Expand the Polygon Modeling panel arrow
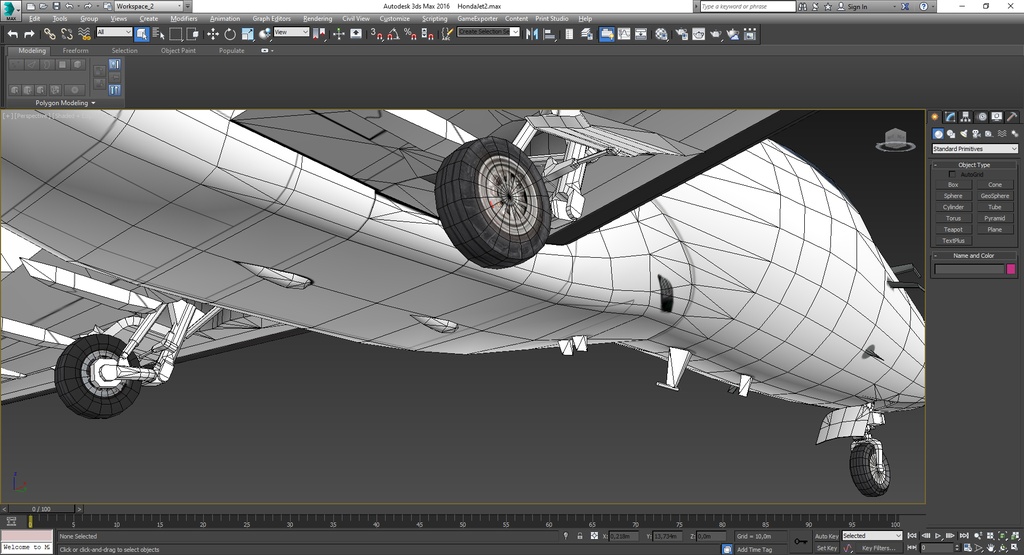 pyautogui.click(x=93, y=103)
